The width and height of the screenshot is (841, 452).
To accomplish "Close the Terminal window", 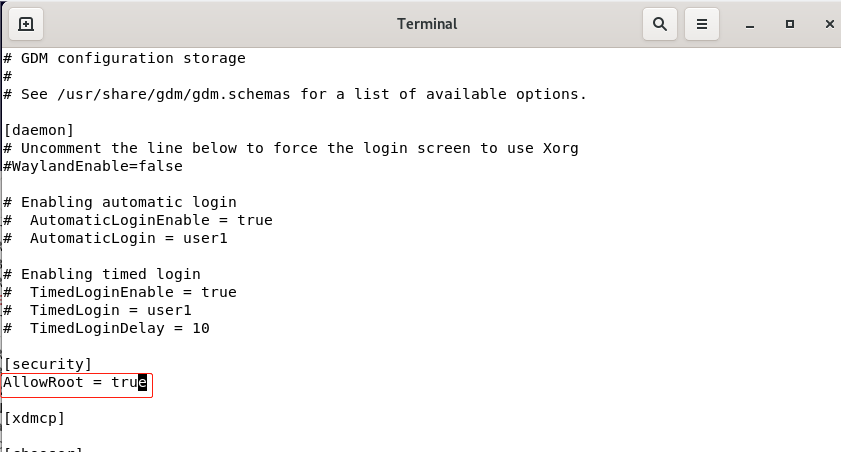I will (829, 24).
